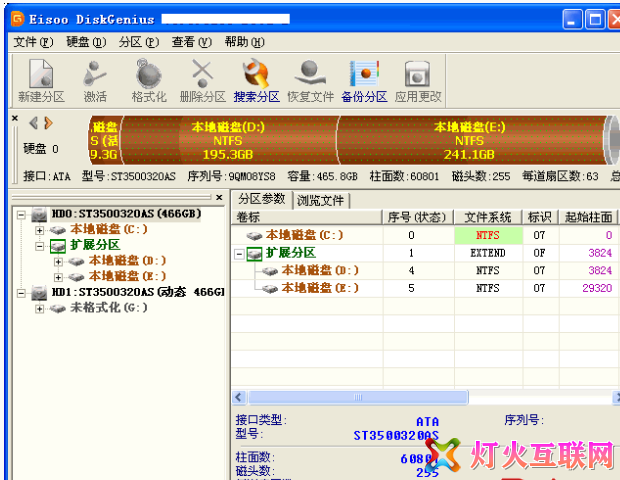620x480 pixels.
Task: Click the 卷标 column header
Action: [x=306, y=217]
